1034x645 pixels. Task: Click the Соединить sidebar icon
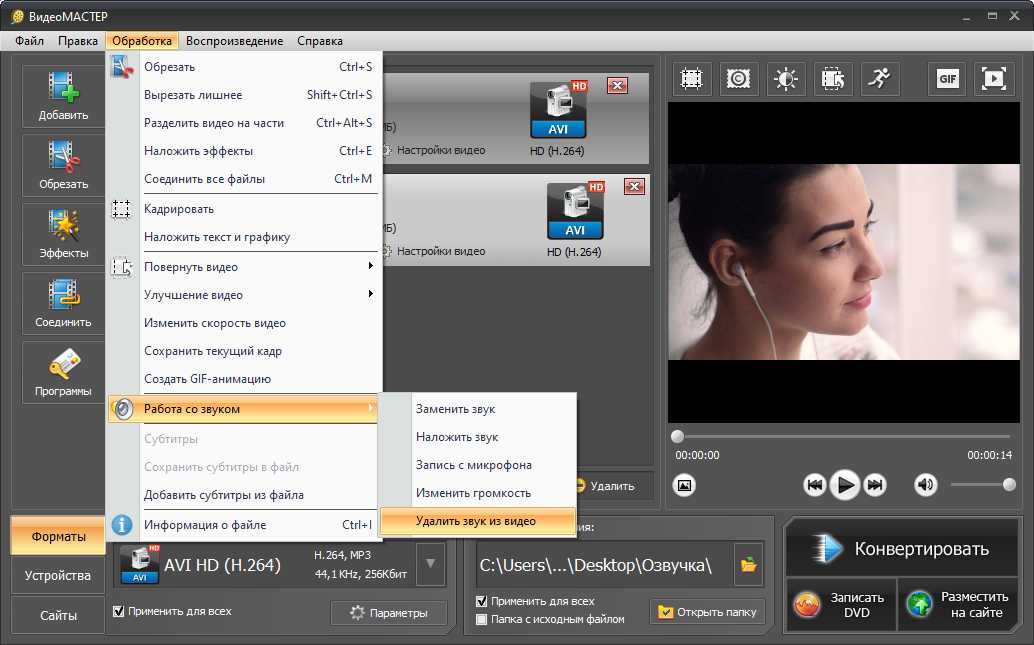63,303
